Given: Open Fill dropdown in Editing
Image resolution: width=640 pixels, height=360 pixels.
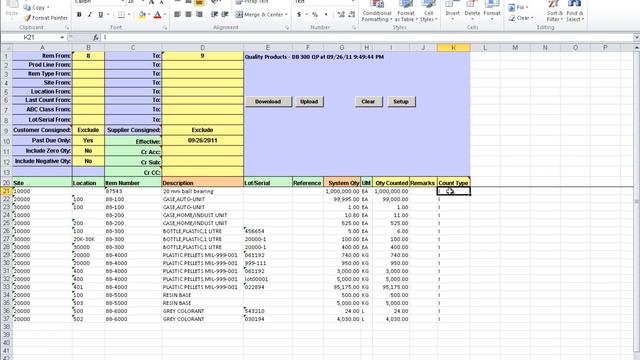Looking at the screenshot, I should coord(518,7).
